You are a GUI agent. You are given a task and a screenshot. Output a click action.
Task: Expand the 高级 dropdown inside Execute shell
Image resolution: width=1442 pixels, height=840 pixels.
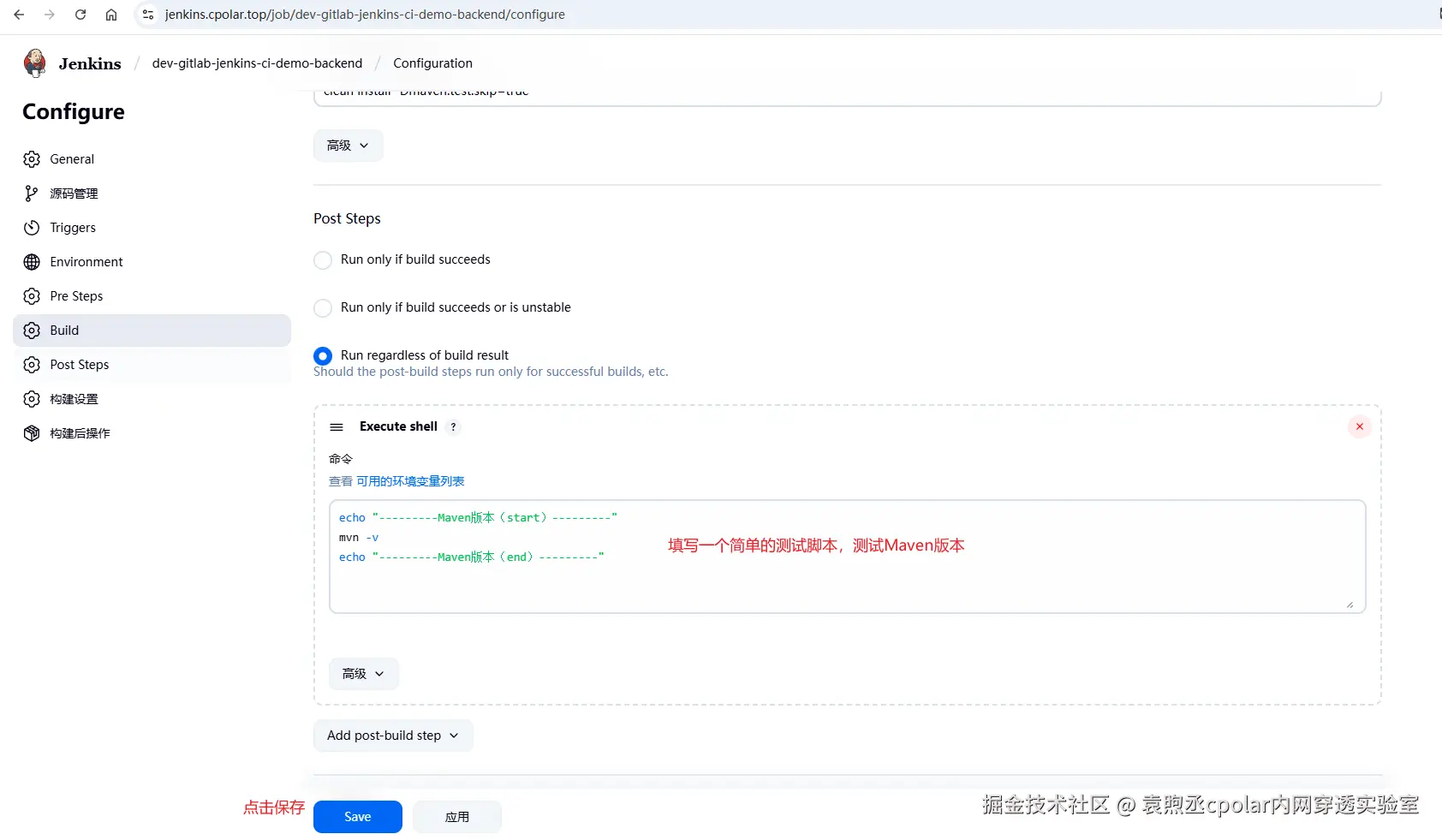[363, 674]
